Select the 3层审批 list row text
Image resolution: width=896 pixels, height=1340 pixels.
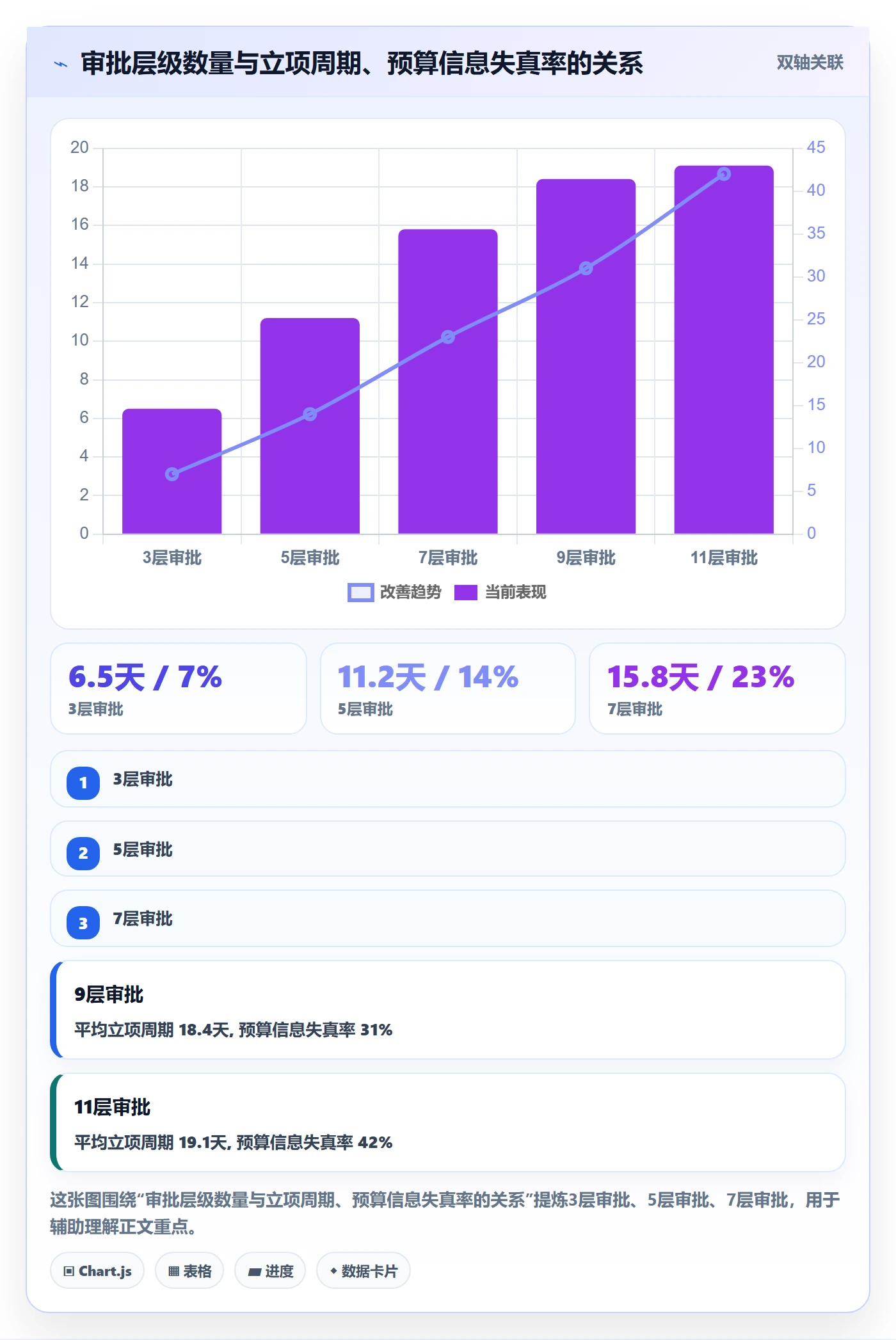tap(143, 779)
